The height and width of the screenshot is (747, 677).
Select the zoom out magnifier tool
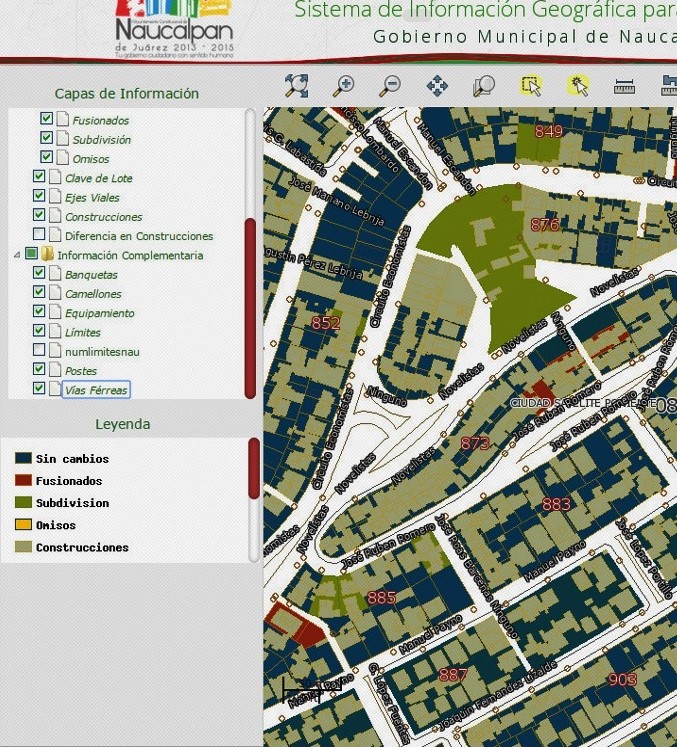[x=390, y=86]
